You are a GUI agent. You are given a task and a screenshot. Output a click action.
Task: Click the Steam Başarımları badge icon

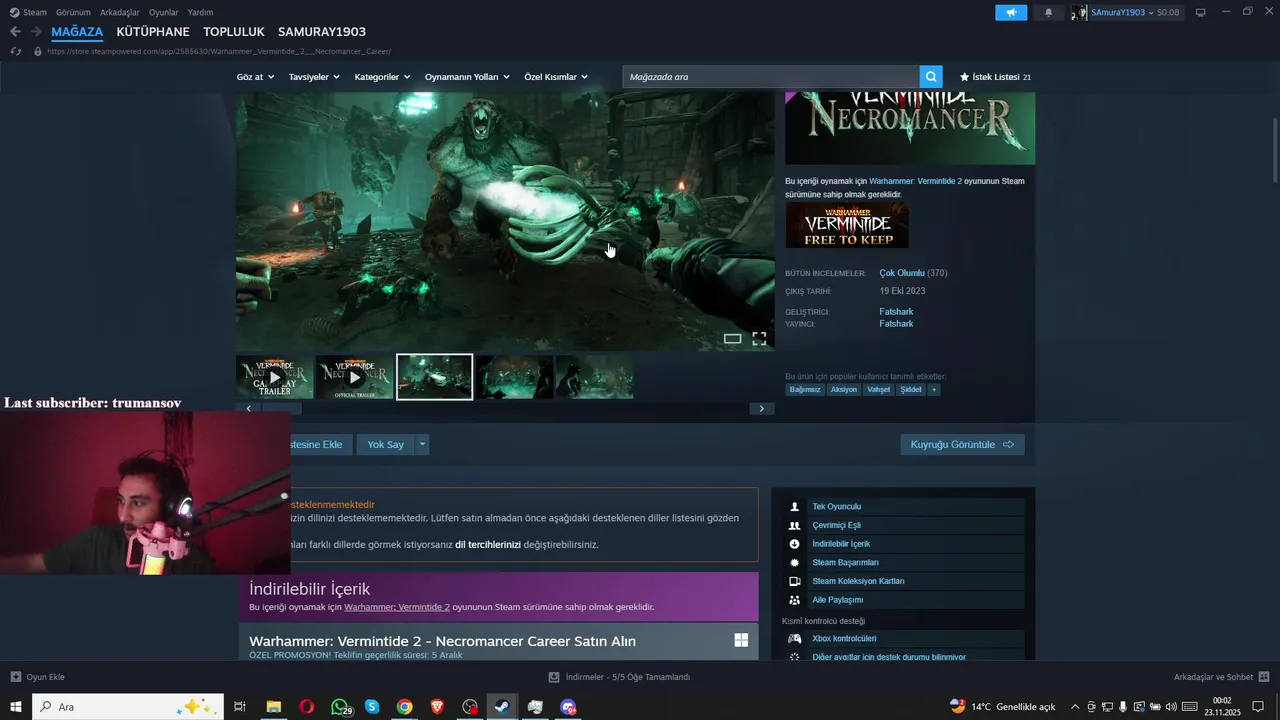(794, 563)
